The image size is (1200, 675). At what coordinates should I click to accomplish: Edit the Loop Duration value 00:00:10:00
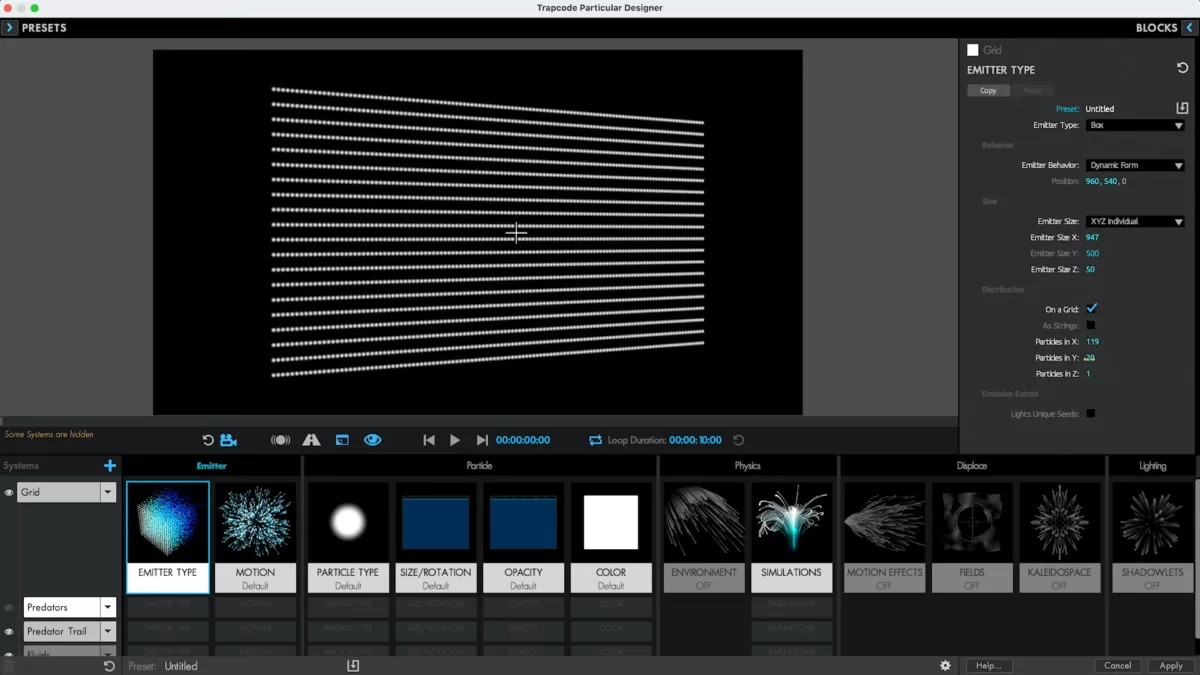695,440
